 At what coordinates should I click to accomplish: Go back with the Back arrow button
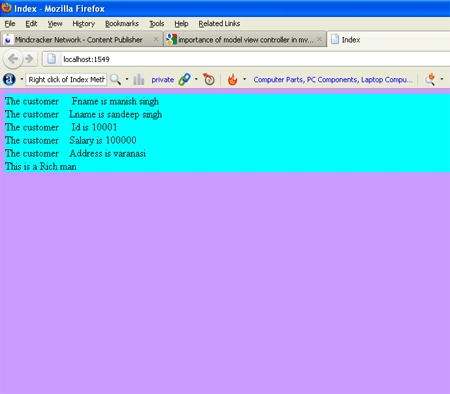13,59
